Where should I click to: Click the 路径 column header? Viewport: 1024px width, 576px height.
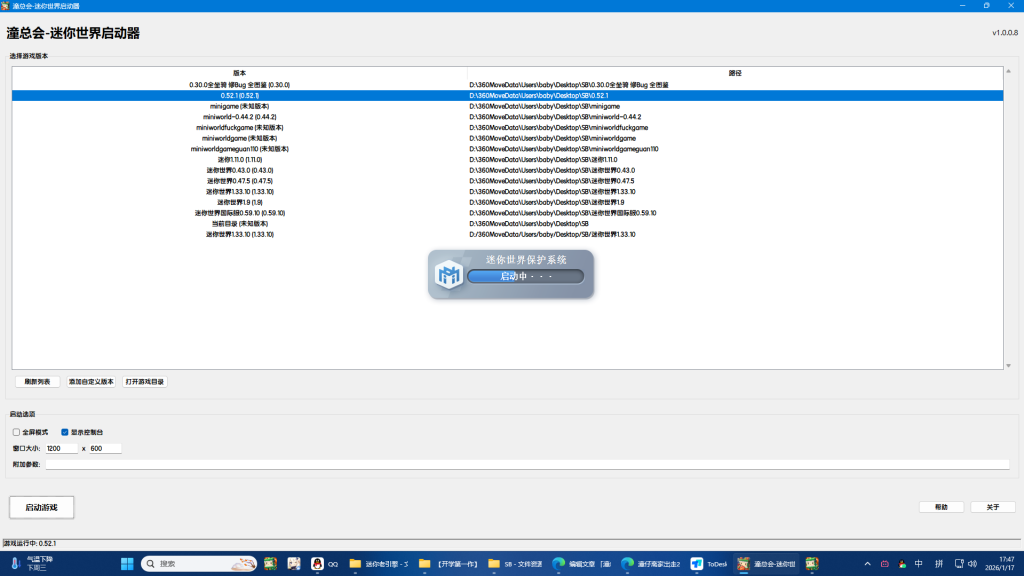click(x=735, y=73)
